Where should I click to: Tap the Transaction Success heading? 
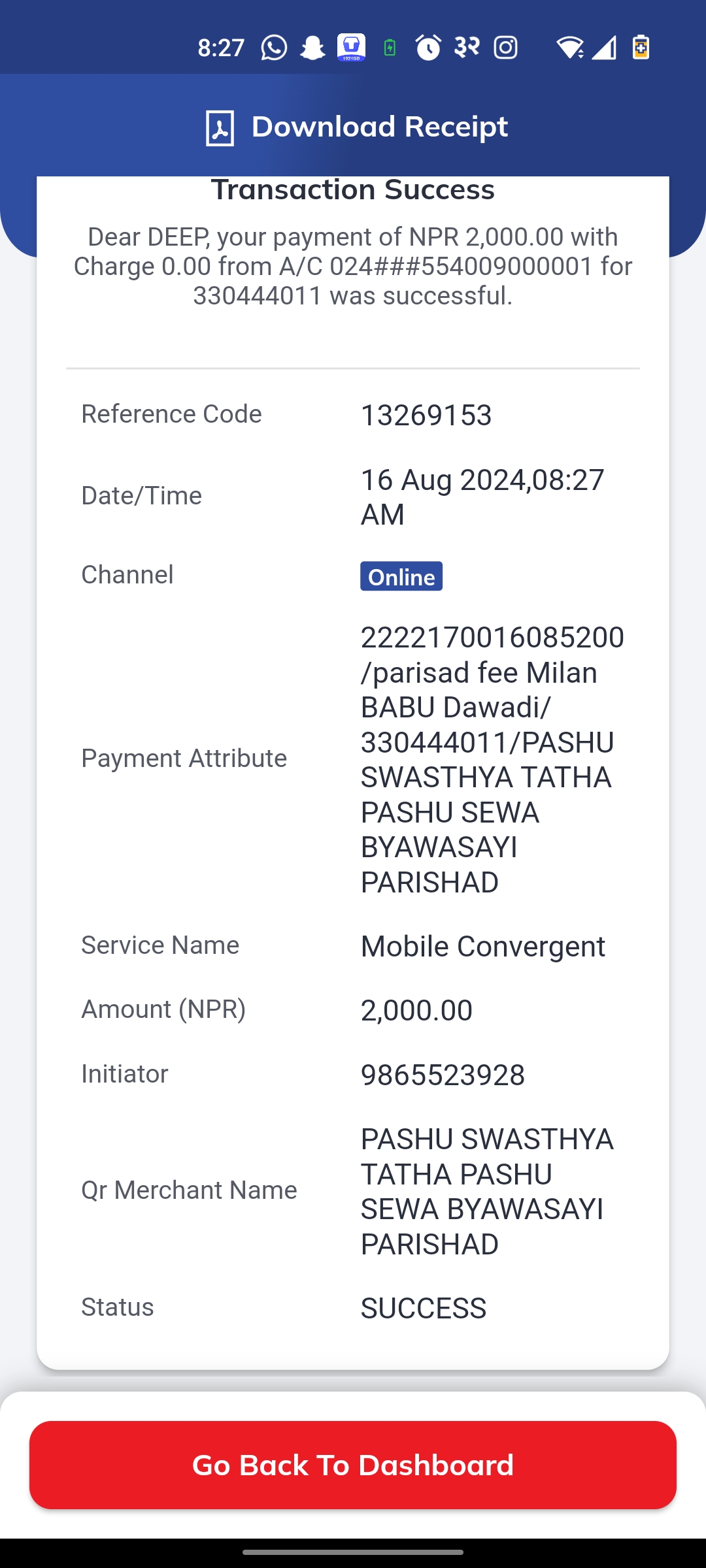click(353, 189)
